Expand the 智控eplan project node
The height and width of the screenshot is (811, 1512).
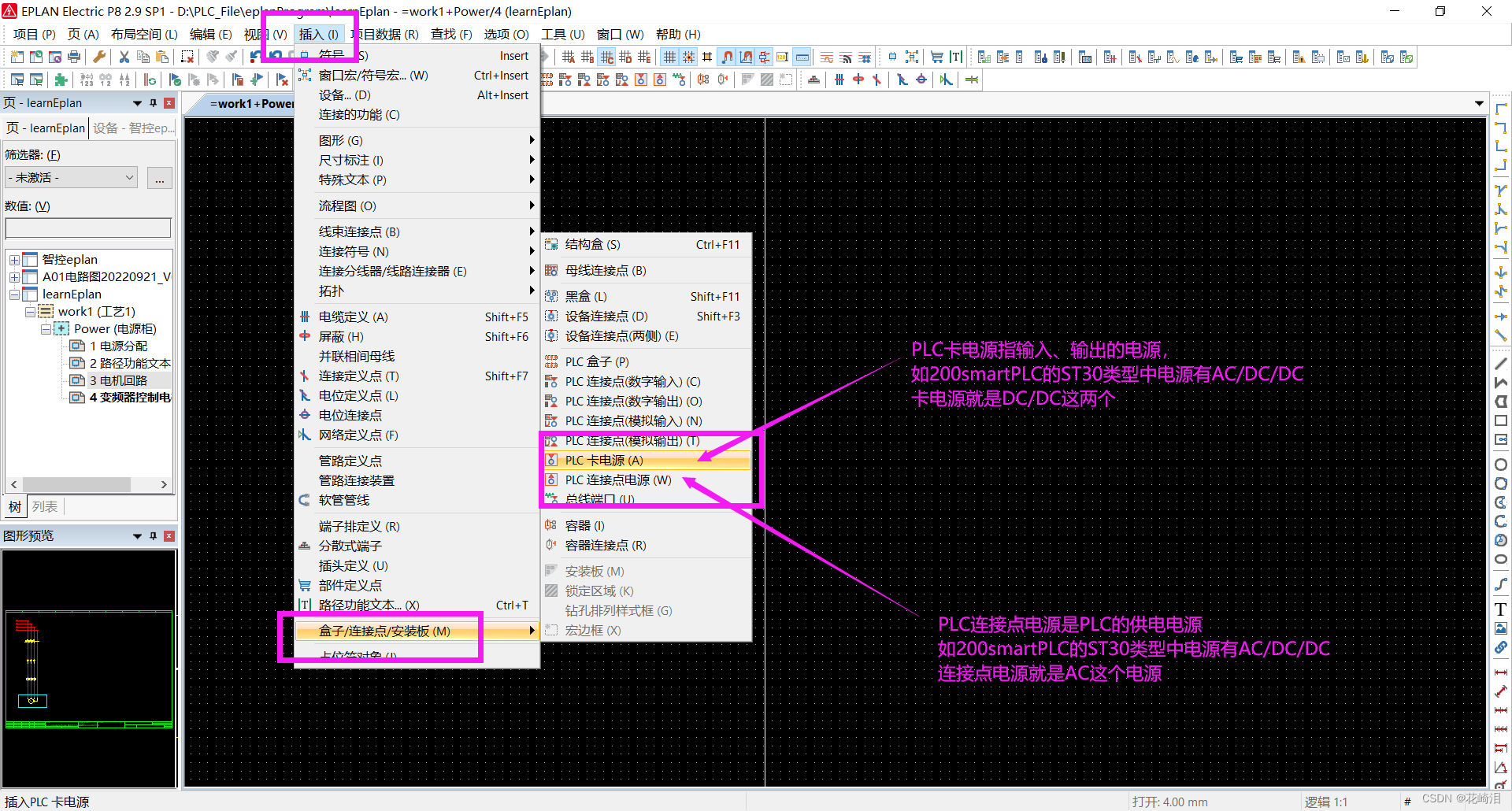pos(14,260)
